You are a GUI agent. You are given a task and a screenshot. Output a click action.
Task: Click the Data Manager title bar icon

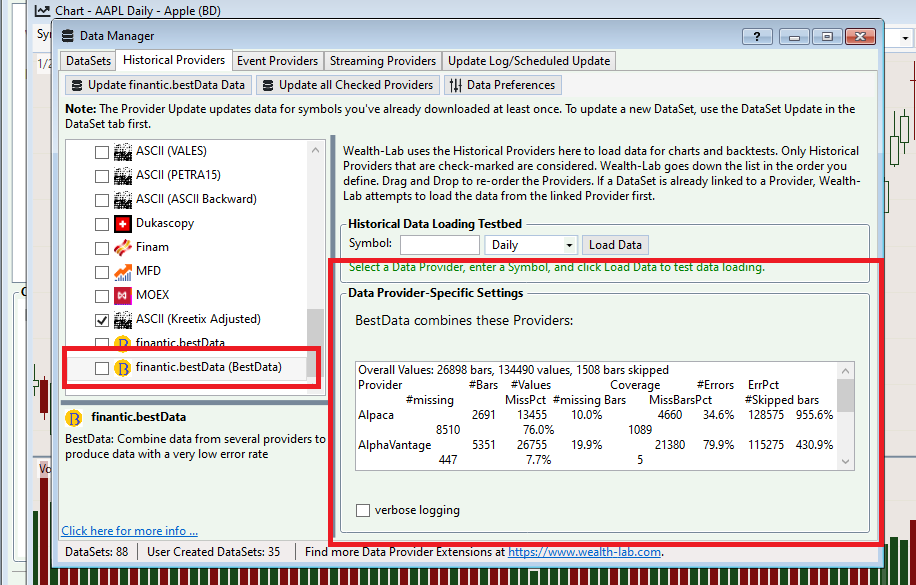(x=68, y=36)
